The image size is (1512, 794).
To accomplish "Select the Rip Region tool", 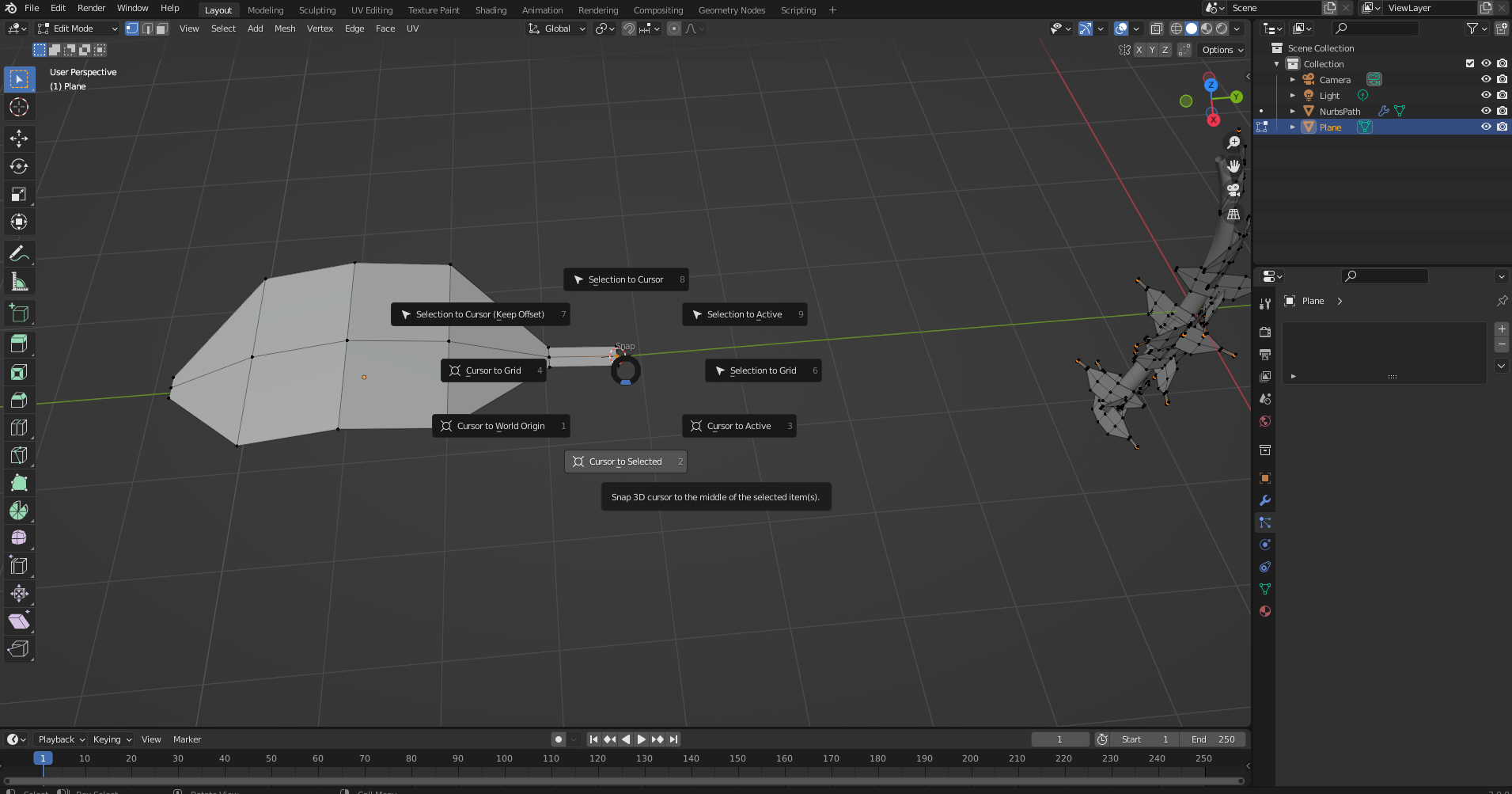I will 19,648.
